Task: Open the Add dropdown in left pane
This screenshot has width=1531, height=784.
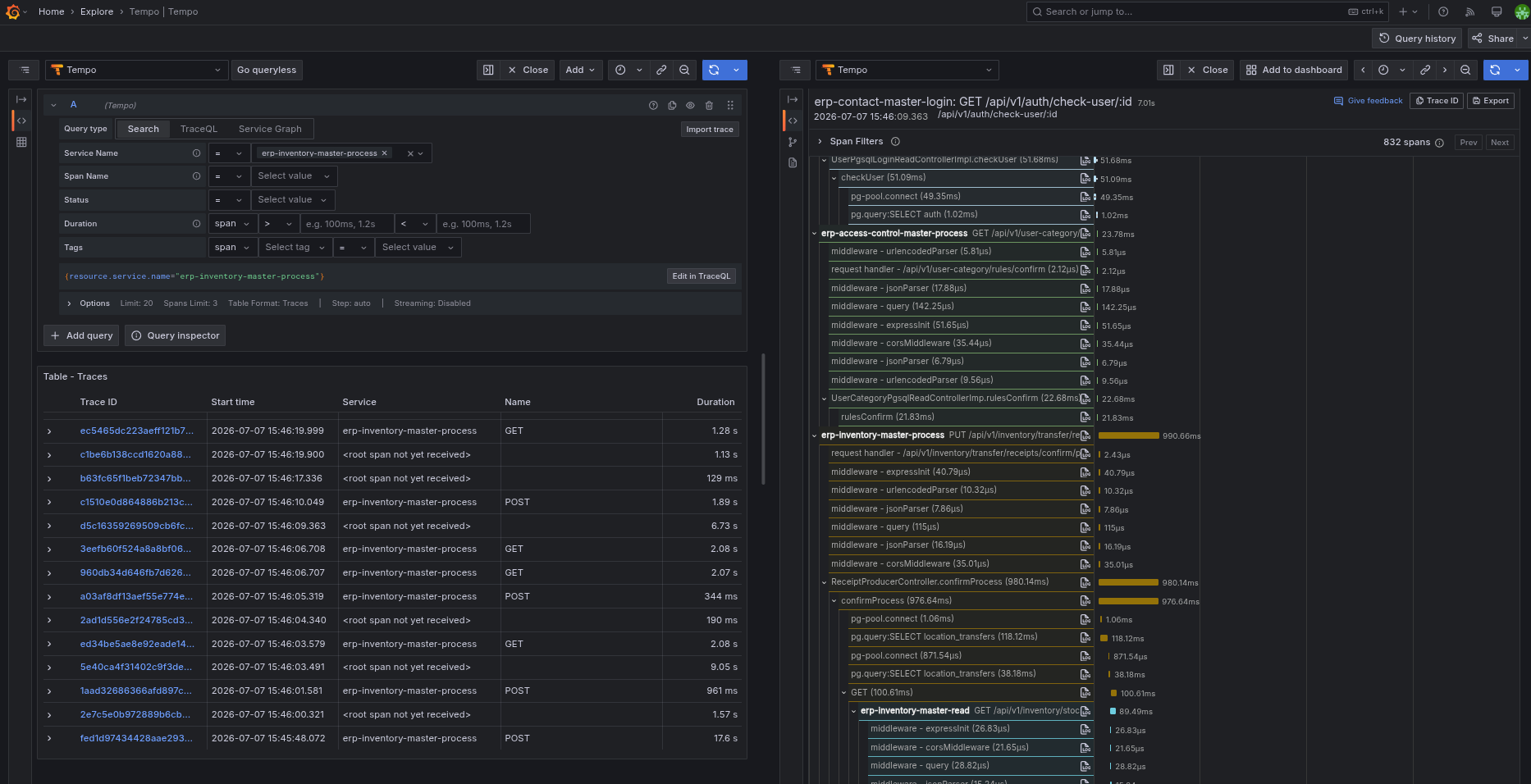Action: [x=580, y=70]
